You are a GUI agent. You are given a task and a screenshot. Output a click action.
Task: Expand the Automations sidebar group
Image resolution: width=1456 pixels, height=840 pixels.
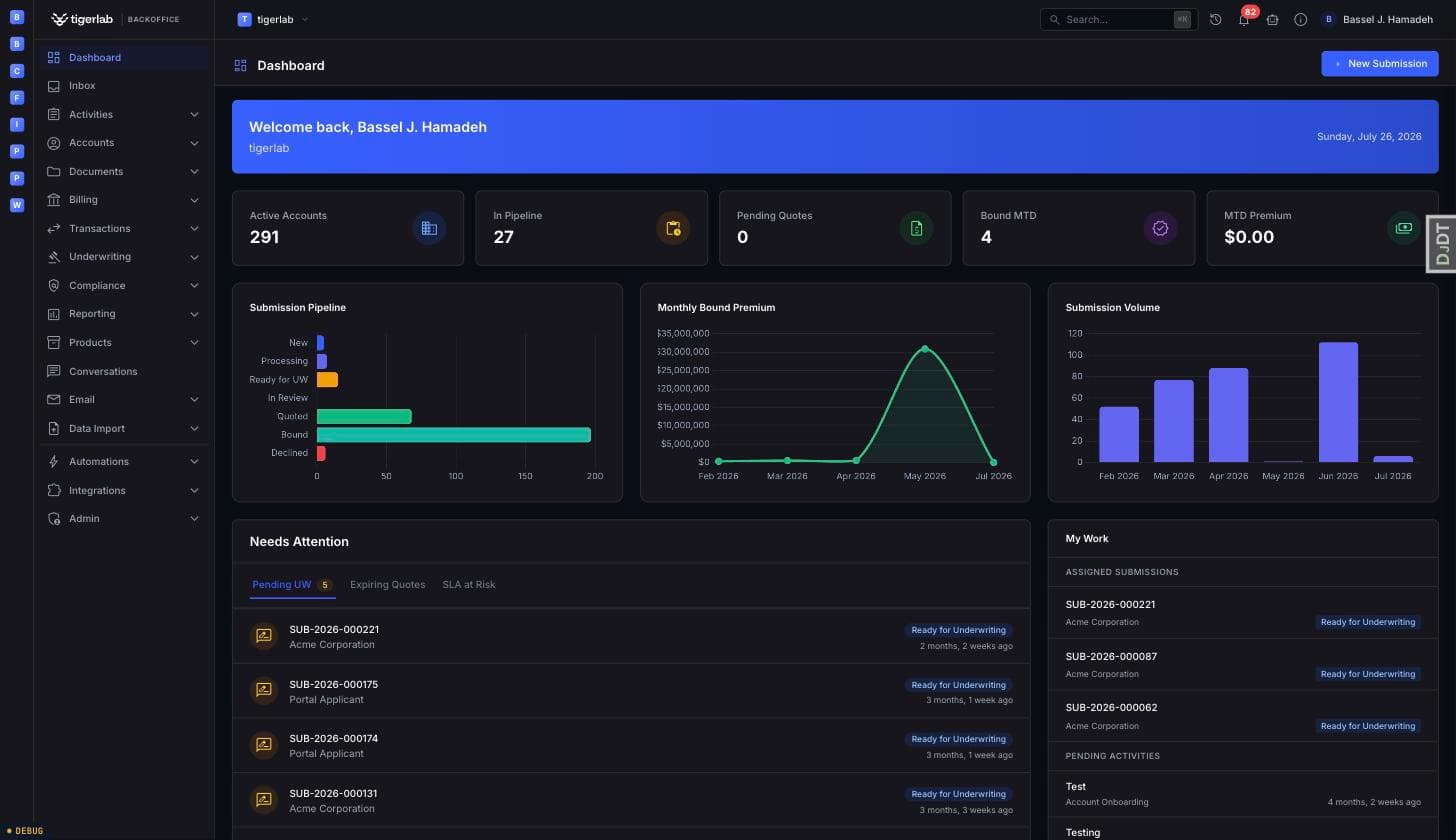[x=124, y=462]
